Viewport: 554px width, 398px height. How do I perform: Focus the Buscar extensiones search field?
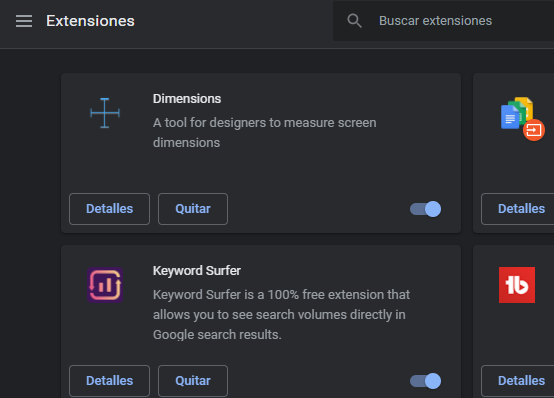click(x=443, y=21)
